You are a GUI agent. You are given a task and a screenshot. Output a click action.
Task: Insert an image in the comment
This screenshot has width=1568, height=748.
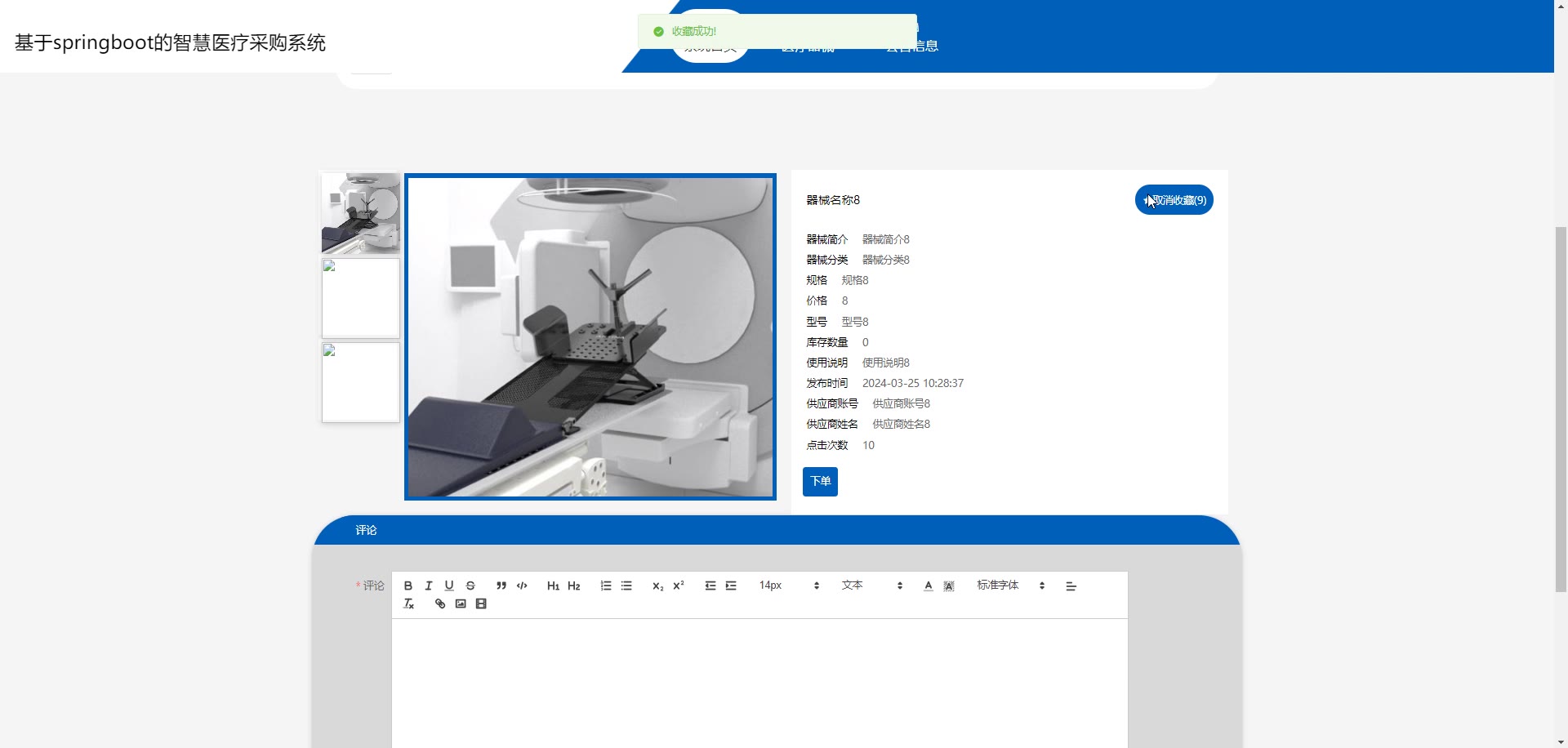click(x=461, y=603)
